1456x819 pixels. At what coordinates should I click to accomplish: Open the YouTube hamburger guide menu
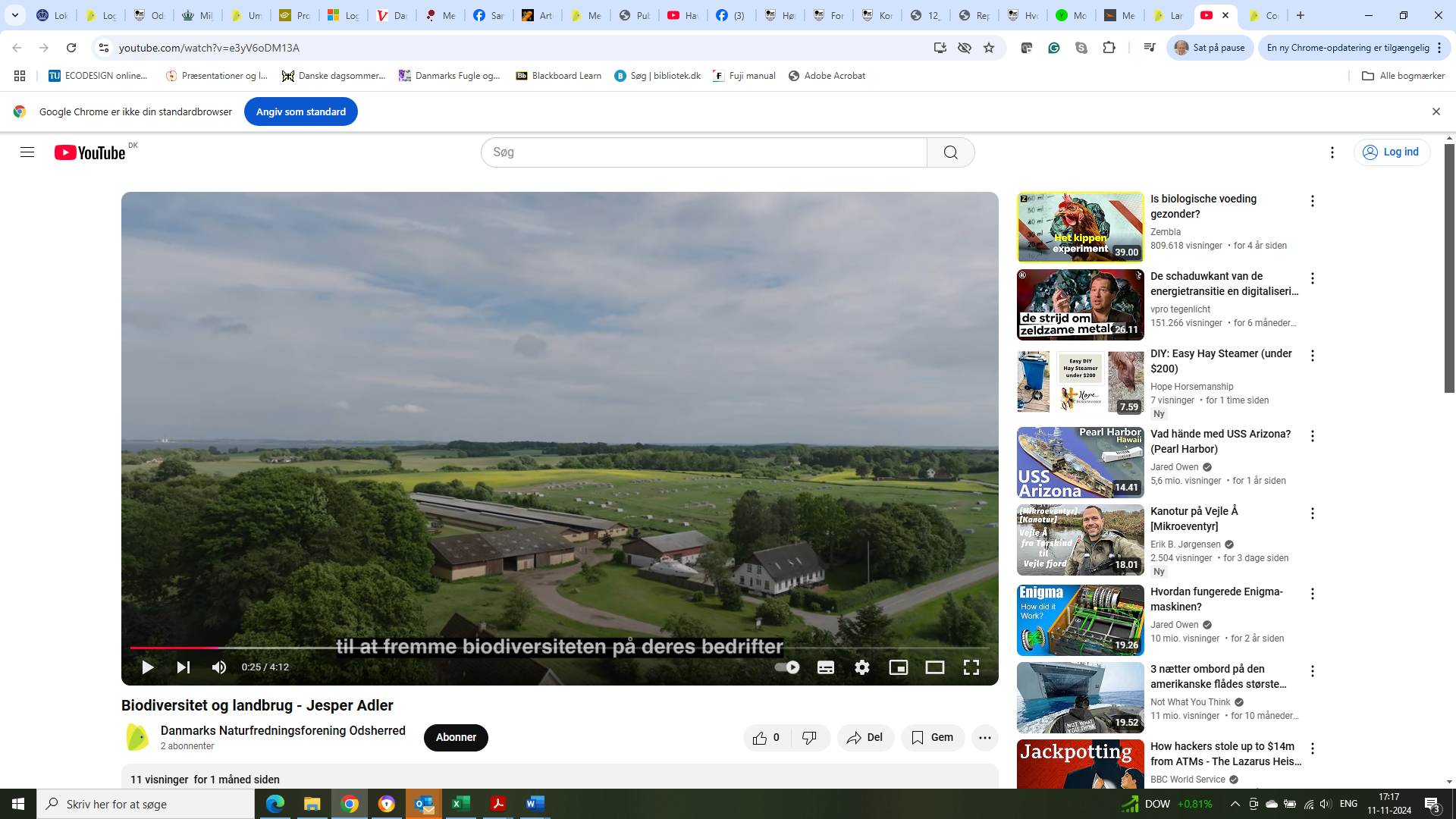click(x=27, y=152)
